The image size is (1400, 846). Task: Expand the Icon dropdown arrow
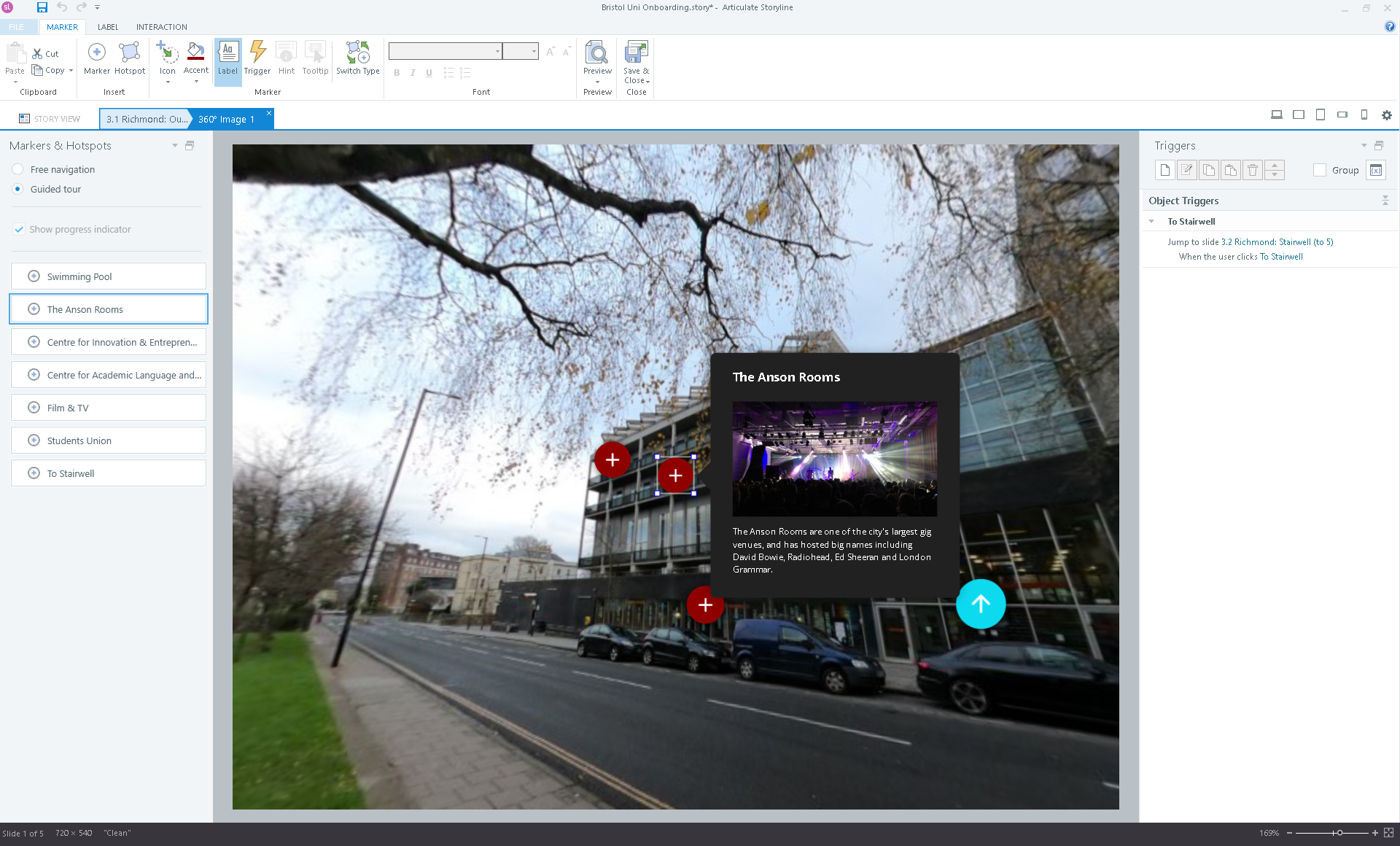tap(168, 82)
